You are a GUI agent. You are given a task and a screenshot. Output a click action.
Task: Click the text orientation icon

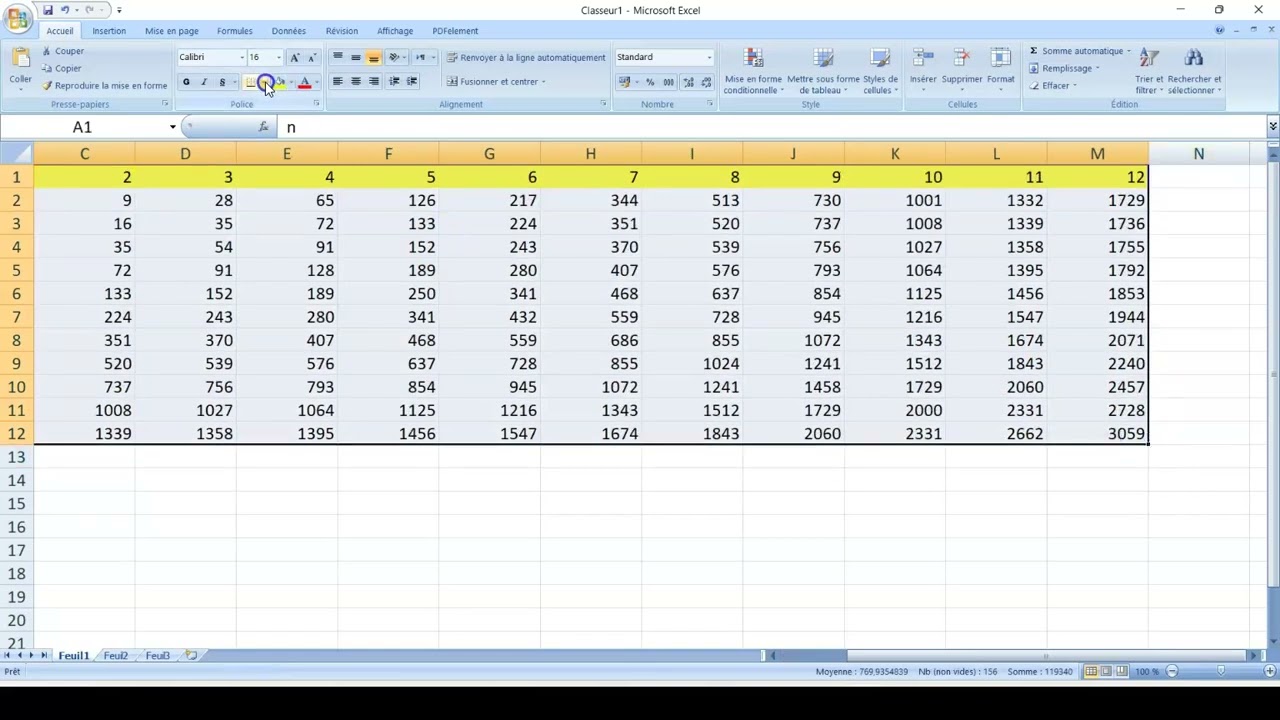[x=395, y=57]
